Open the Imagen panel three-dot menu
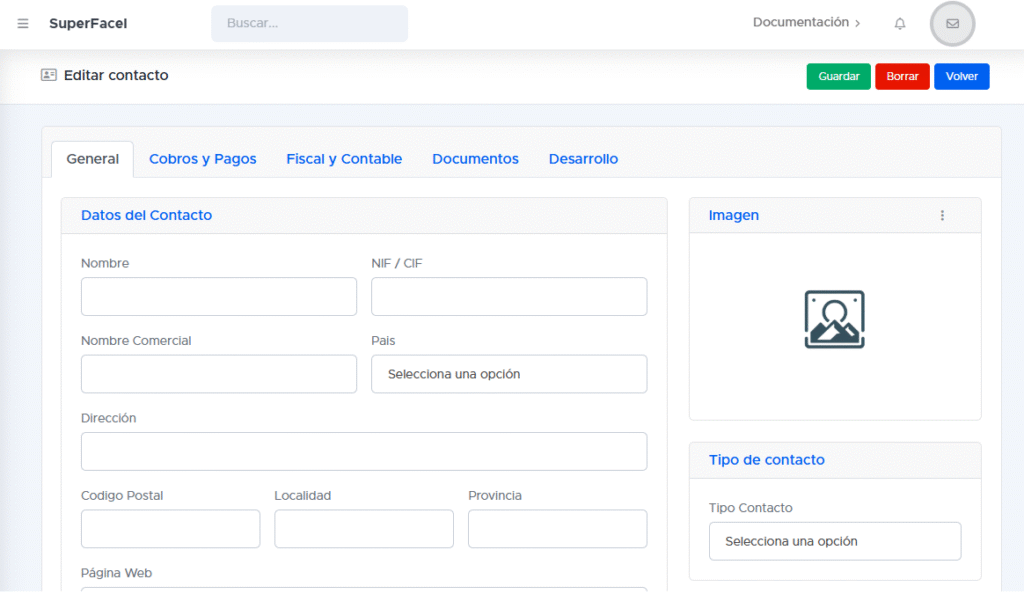This screenshot has width=1024, height=616. pos(942,216)
